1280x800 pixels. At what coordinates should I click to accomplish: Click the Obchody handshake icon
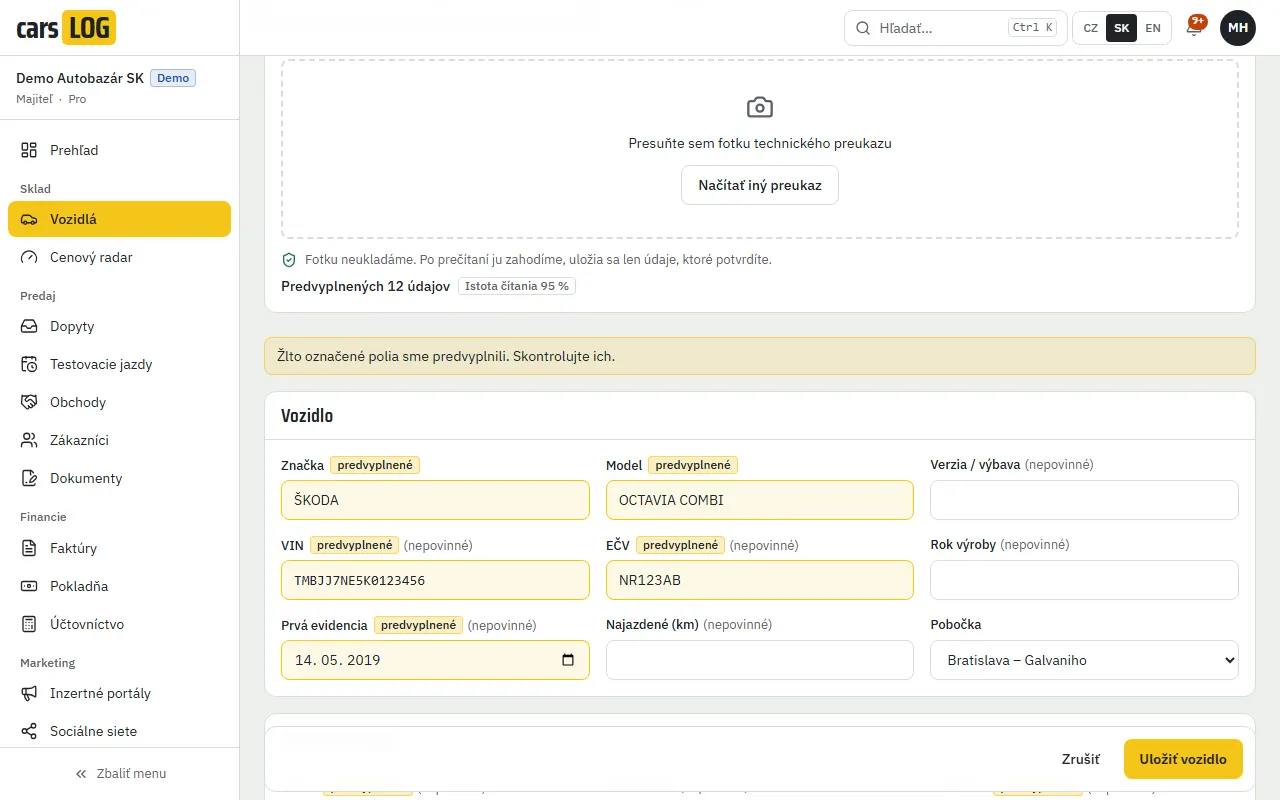point(29,402)
